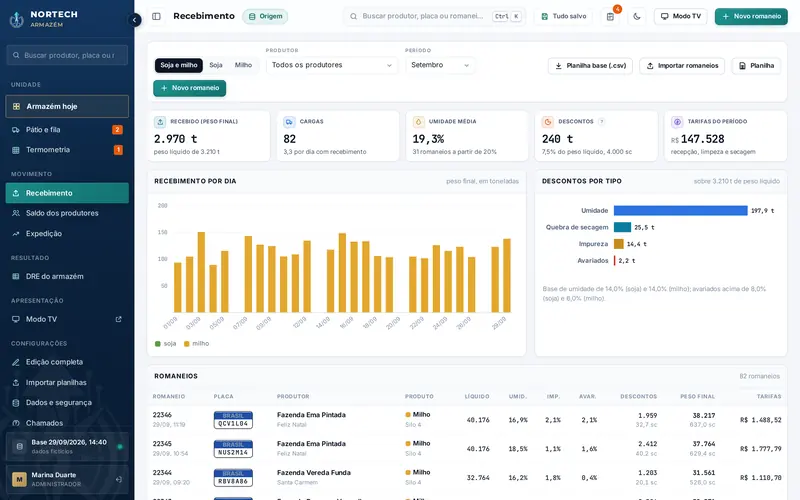Click the help icon next to Descontos
Image resolution: width=800 pixels, height=500 pixels.
pyautogui.click(x=602, y=121)
